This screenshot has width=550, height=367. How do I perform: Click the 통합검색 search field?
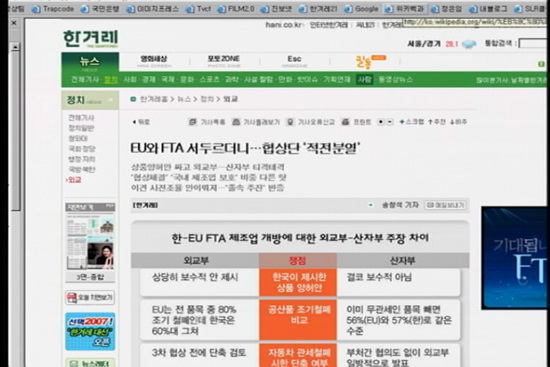point(533,44)
